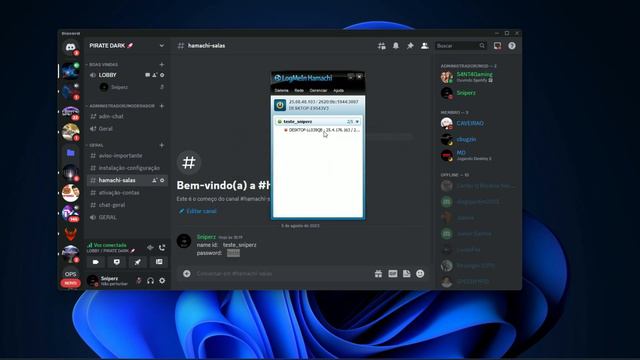Select DESKTOP peer row in Hamachi

pos(322,130)
